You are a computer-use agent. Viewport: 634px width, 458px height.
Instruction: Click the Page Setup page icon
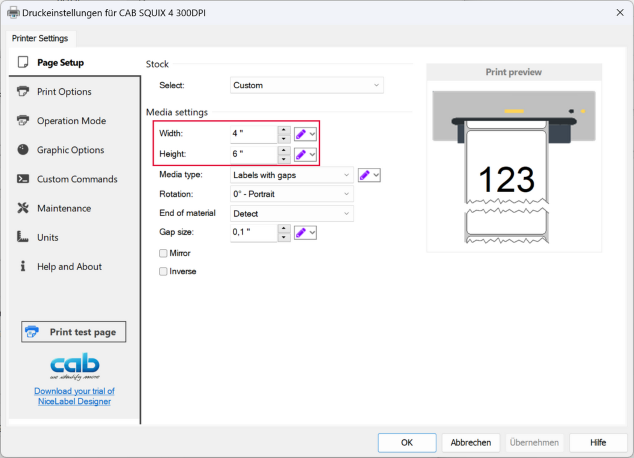coord(23,62)
